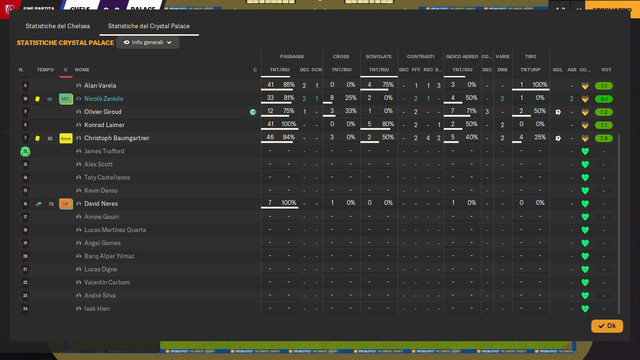640x360 pixels.
Task: Select Konrad Laimer row name
Action: tap(104, 125)
